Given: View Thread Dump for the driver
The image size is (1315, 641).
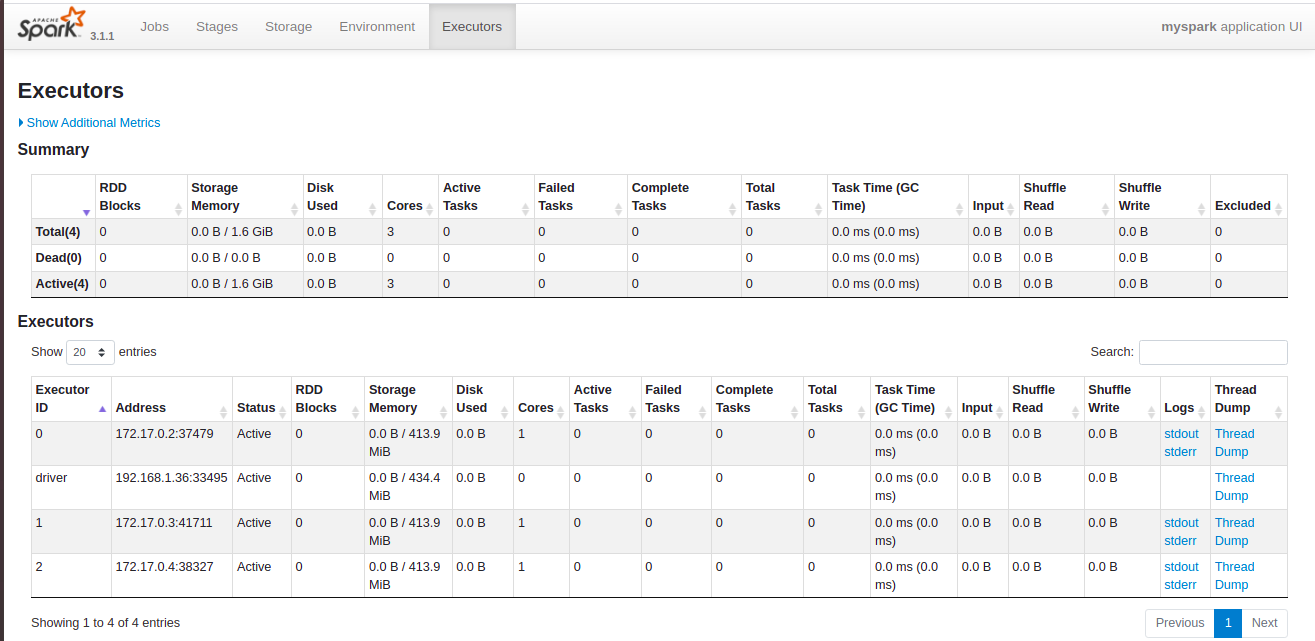Looking at the screenshot, I should 1233,487.
